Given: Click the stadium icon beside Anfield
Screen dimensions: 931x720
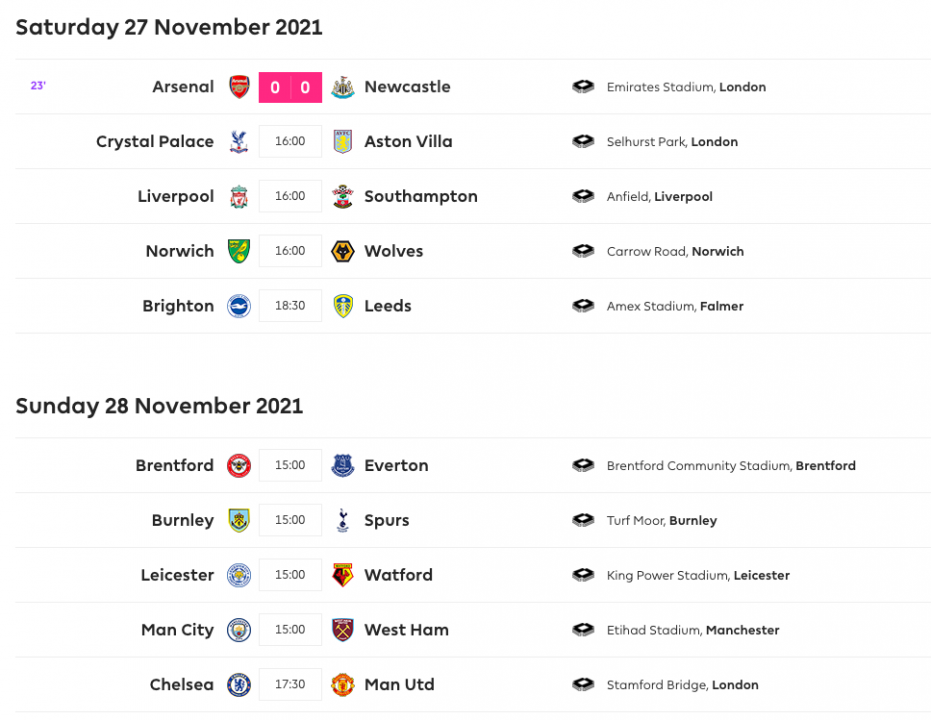Looking at the screenshot, I should [583, 197].
